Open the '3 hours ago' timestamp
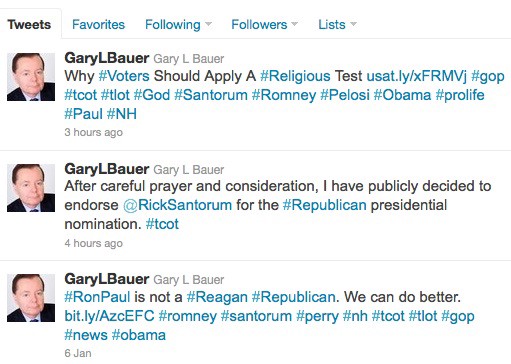511x364 pixels. pos(94,132)
